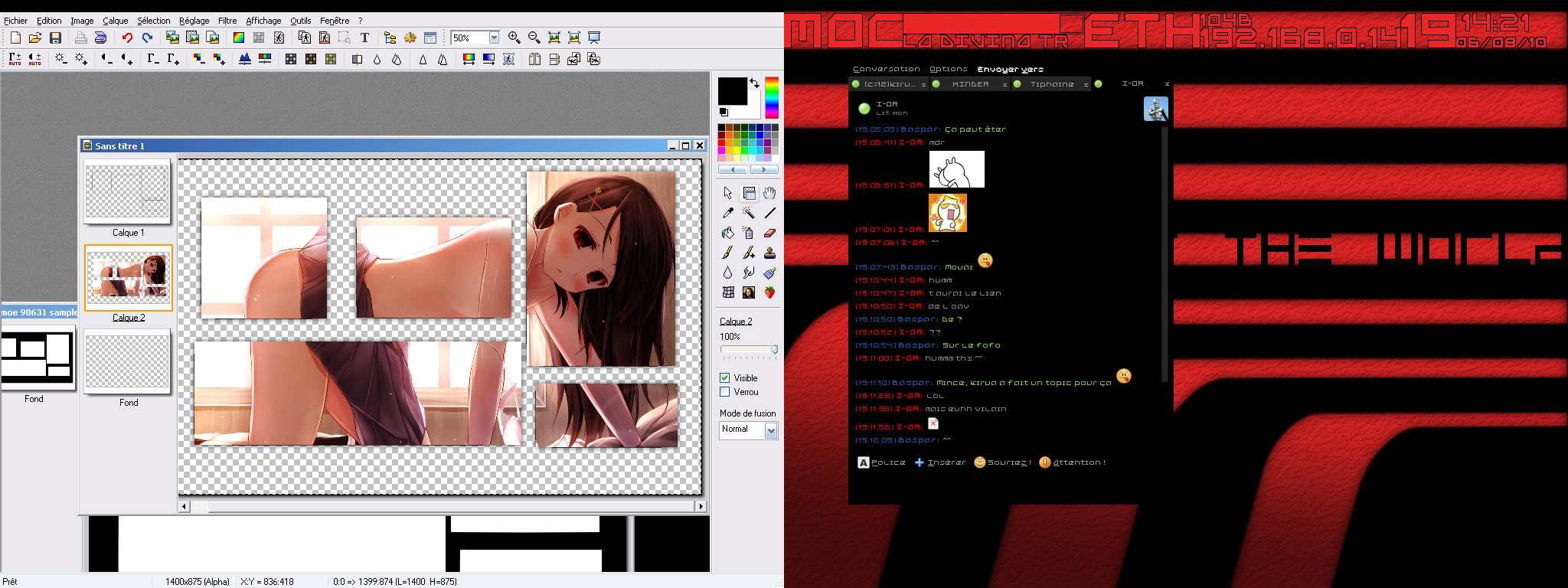This screenshot has width=1568, height=588.
Task: Open the Filtre menu
Action: (227, 21)
